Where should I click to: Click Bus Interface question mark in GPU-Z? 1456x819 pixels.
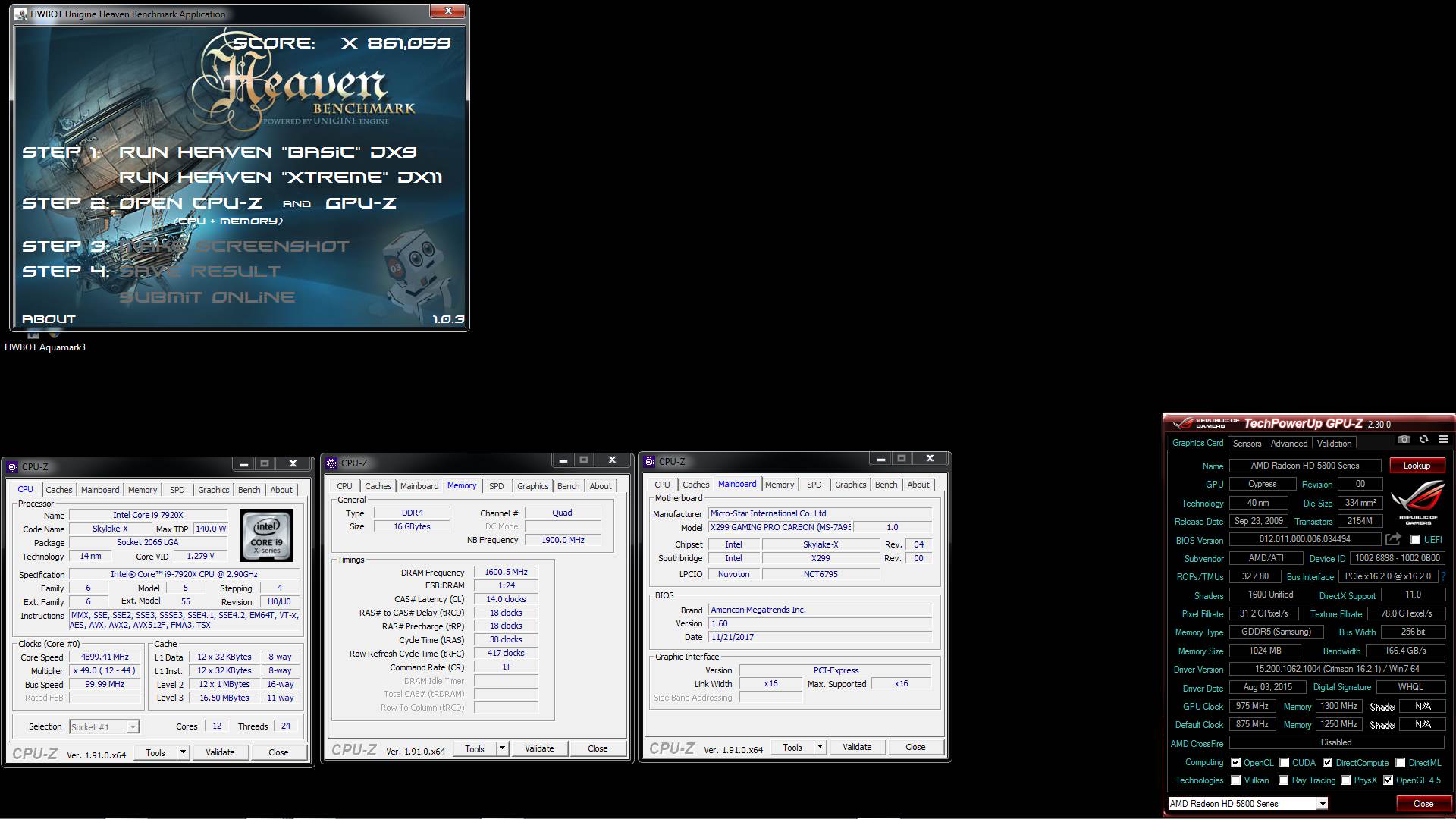(x=1443, y=576)
